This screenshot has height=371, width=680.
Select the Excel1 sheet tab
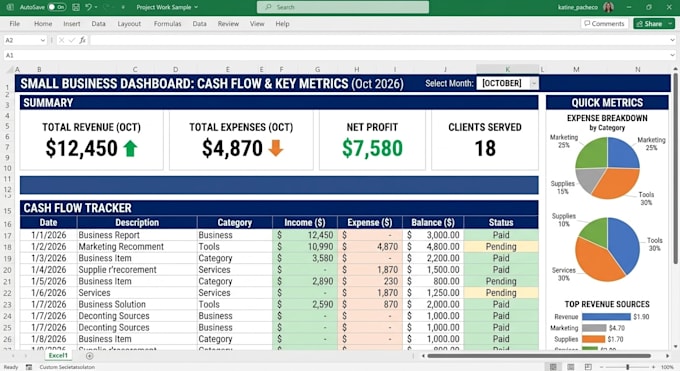point(58,355)
